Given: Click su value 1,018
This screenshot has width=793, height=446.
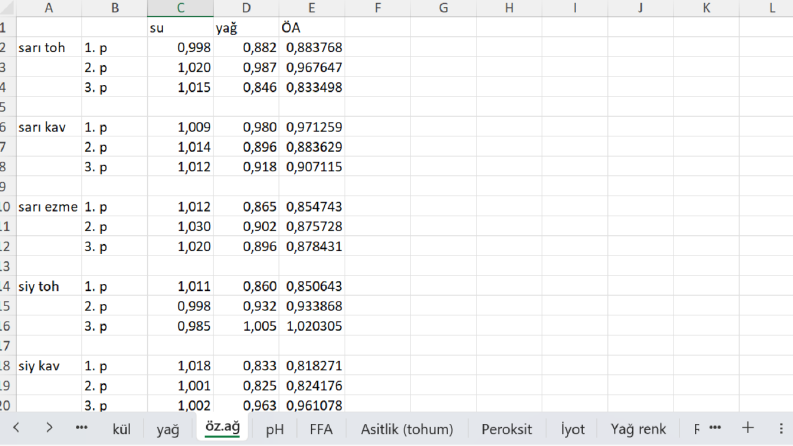Looking at the screenshot, I should [181, 366].
